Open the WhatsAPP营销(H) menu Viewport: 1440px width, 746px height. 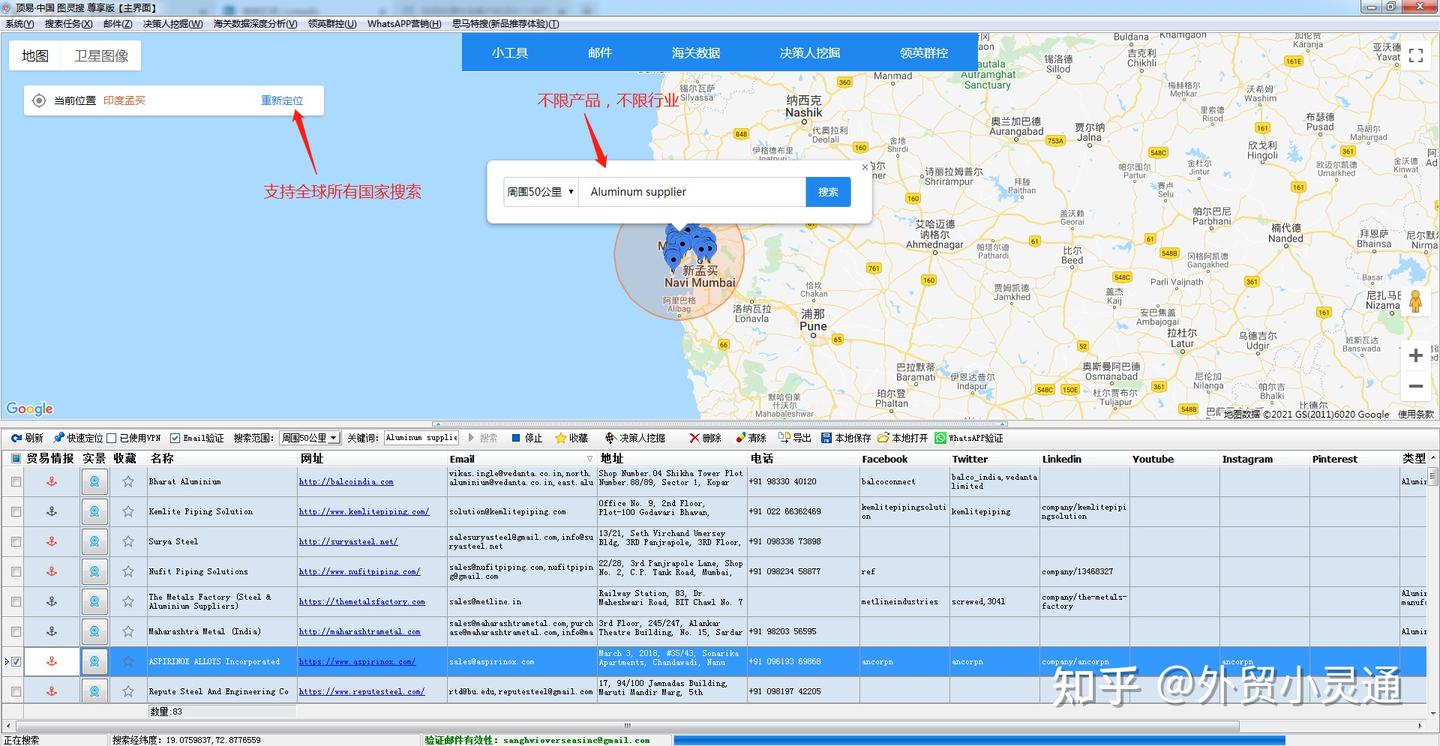click(x=404, y=24)
